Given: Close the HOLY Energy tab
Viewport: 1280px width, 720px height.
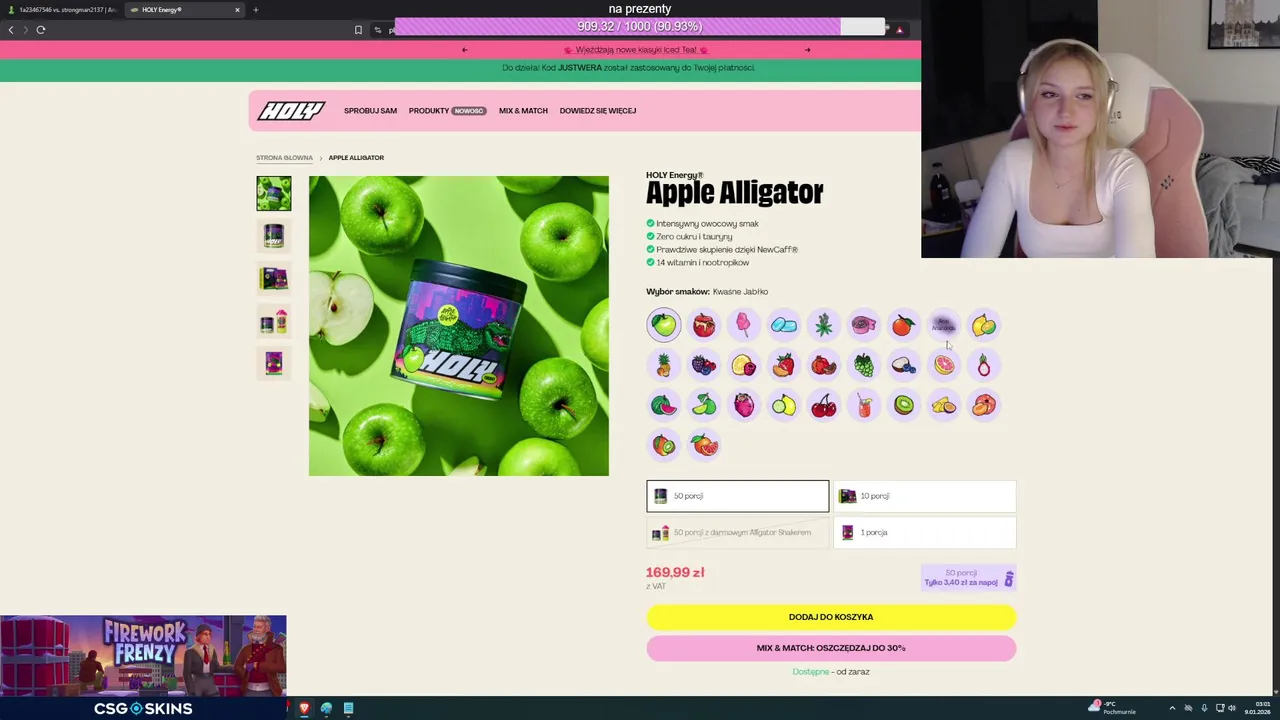Looking at the screenshot, I should (237, 10).
